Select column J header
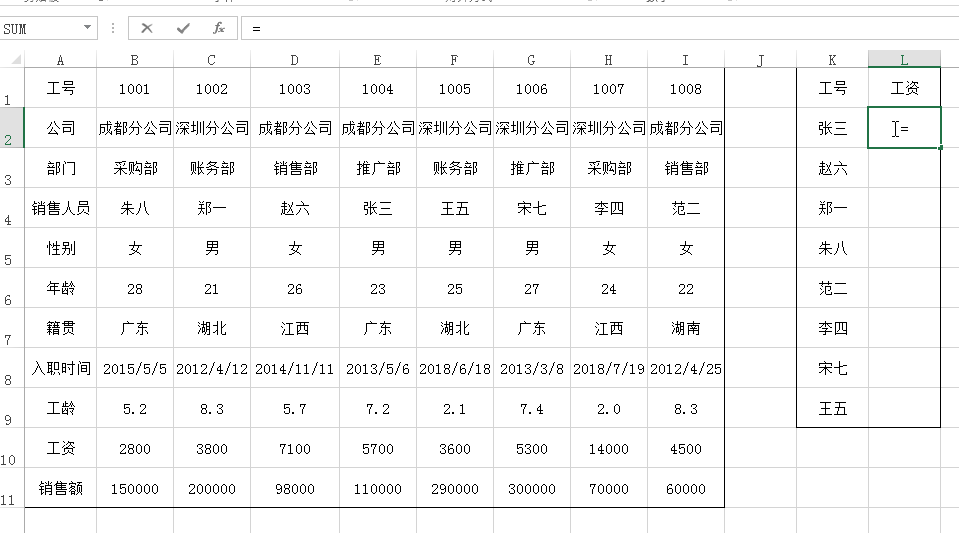 pyautogui.click(x=760, y=60)
